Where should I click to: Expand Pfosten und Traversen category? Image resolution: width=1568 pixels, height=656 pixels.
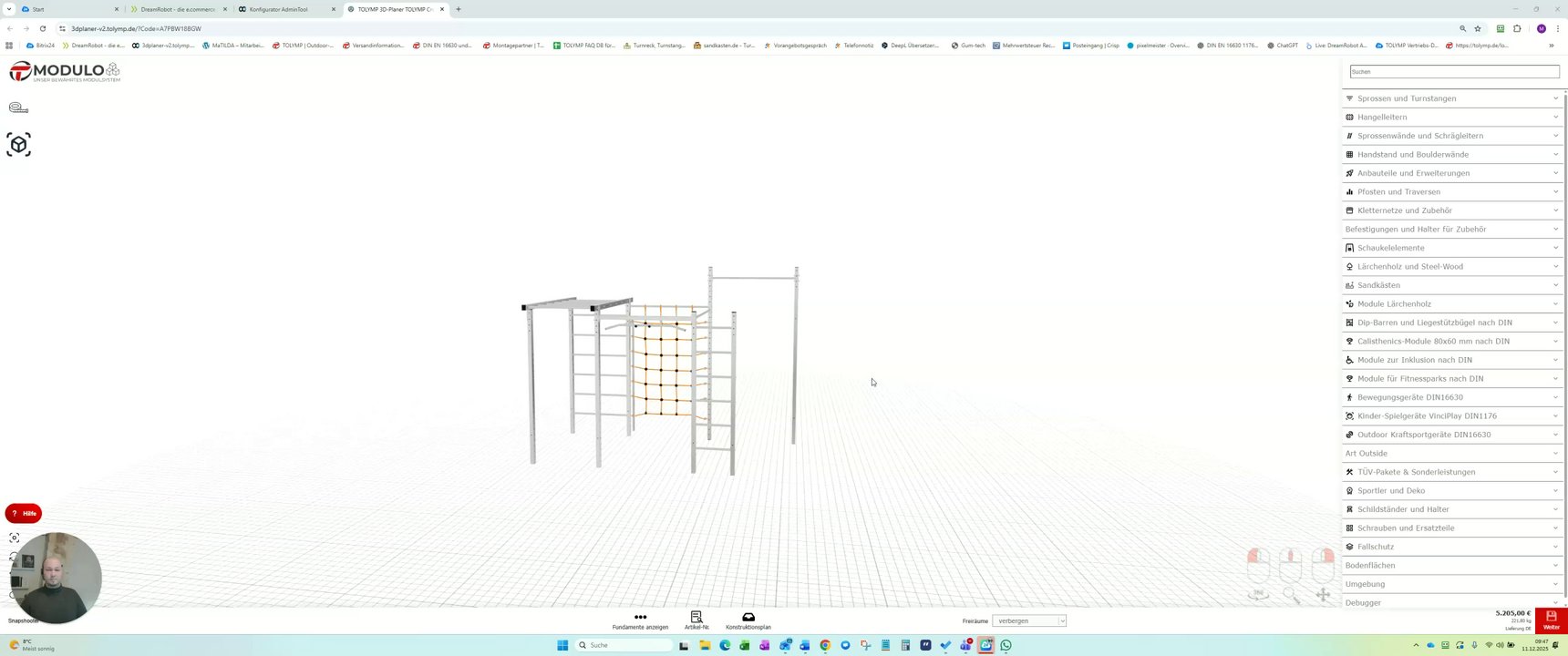(x=1452, y=191)
